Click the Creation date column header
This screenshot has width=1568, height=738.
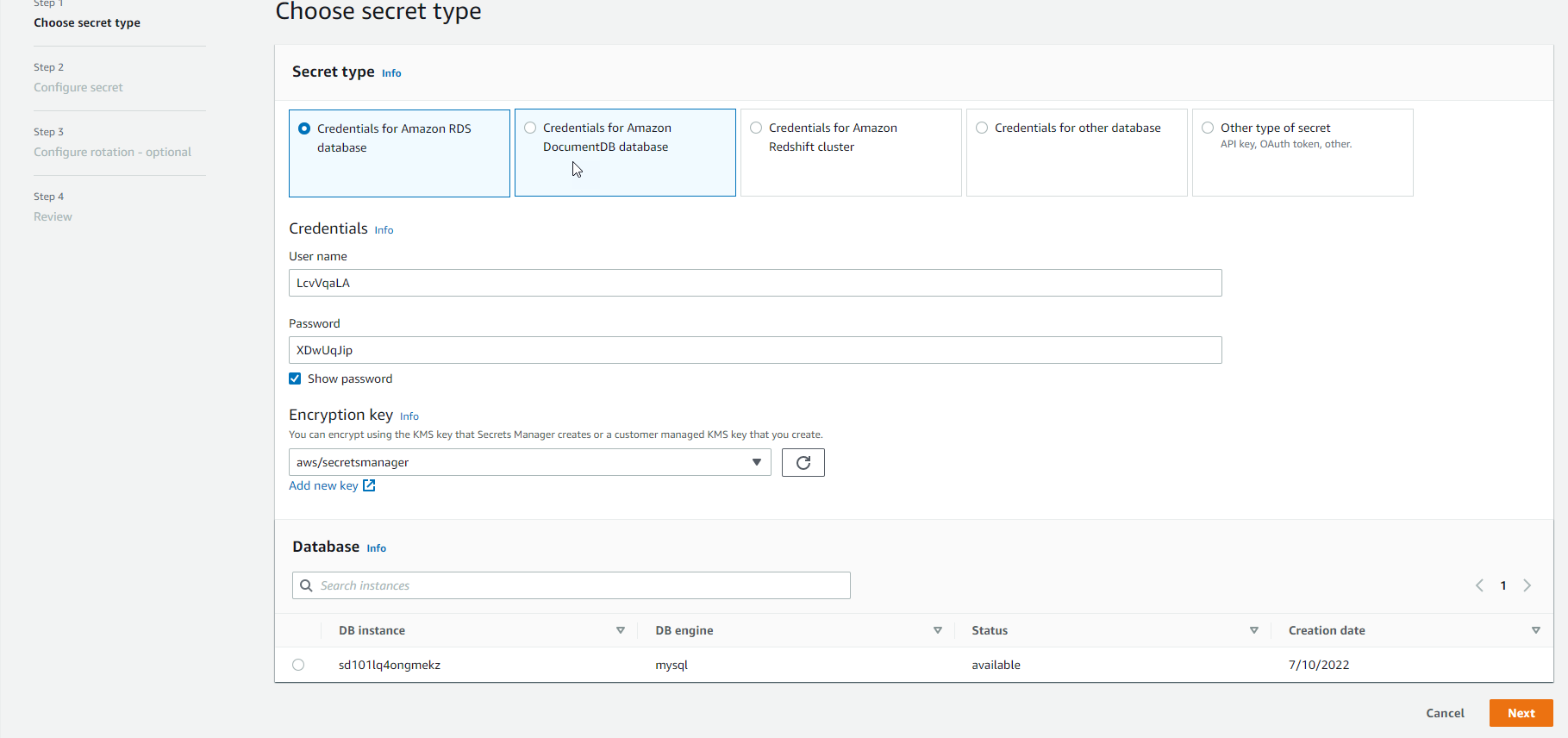click(x=1327, y=630)
